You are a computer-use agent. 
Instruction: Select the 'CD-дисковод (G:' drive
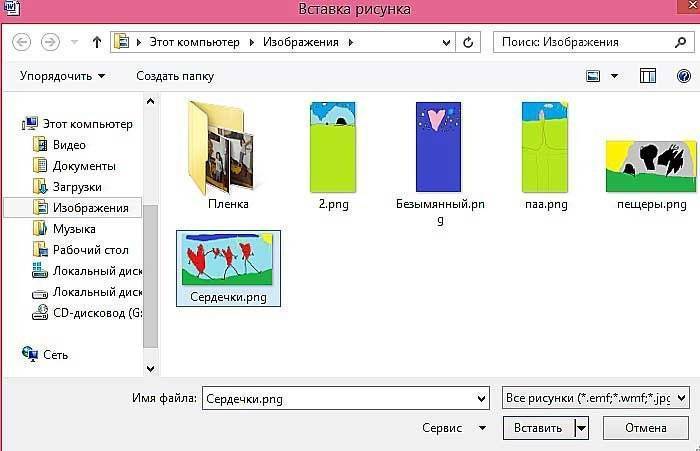87,313
